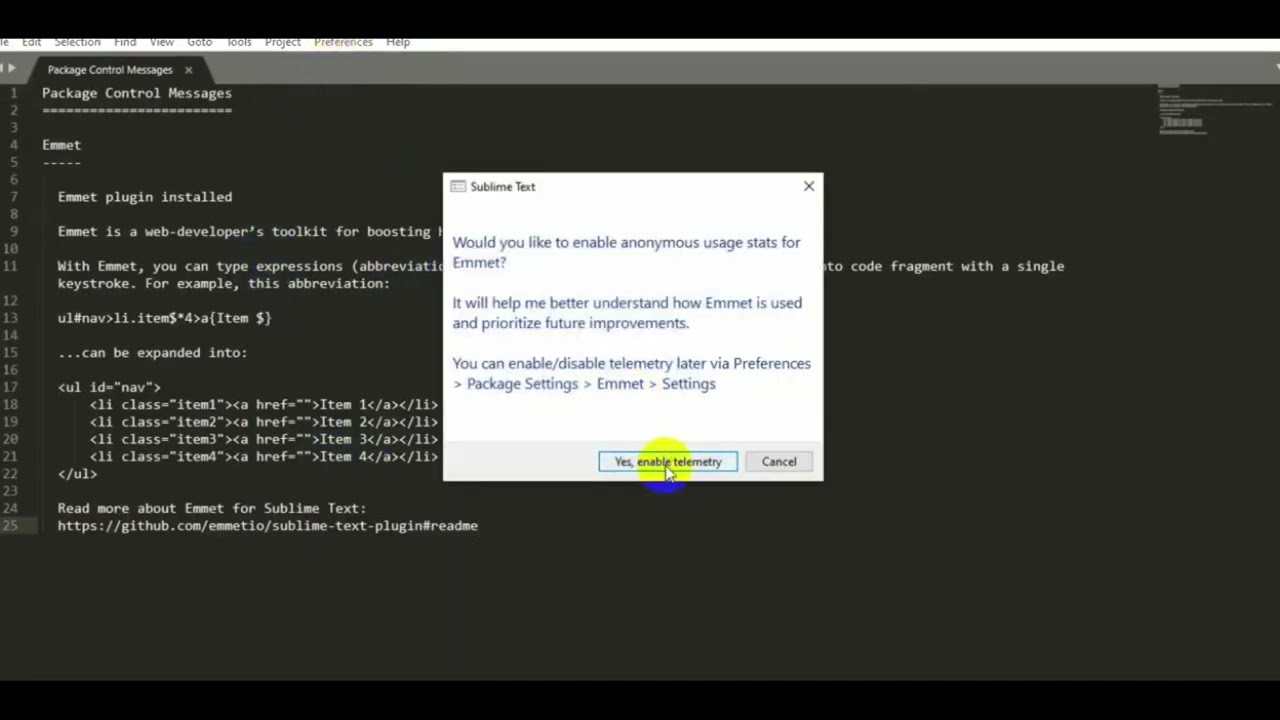Open the Edit menu
Screen dimensions: 1280x720
click(x=32, y=42)
